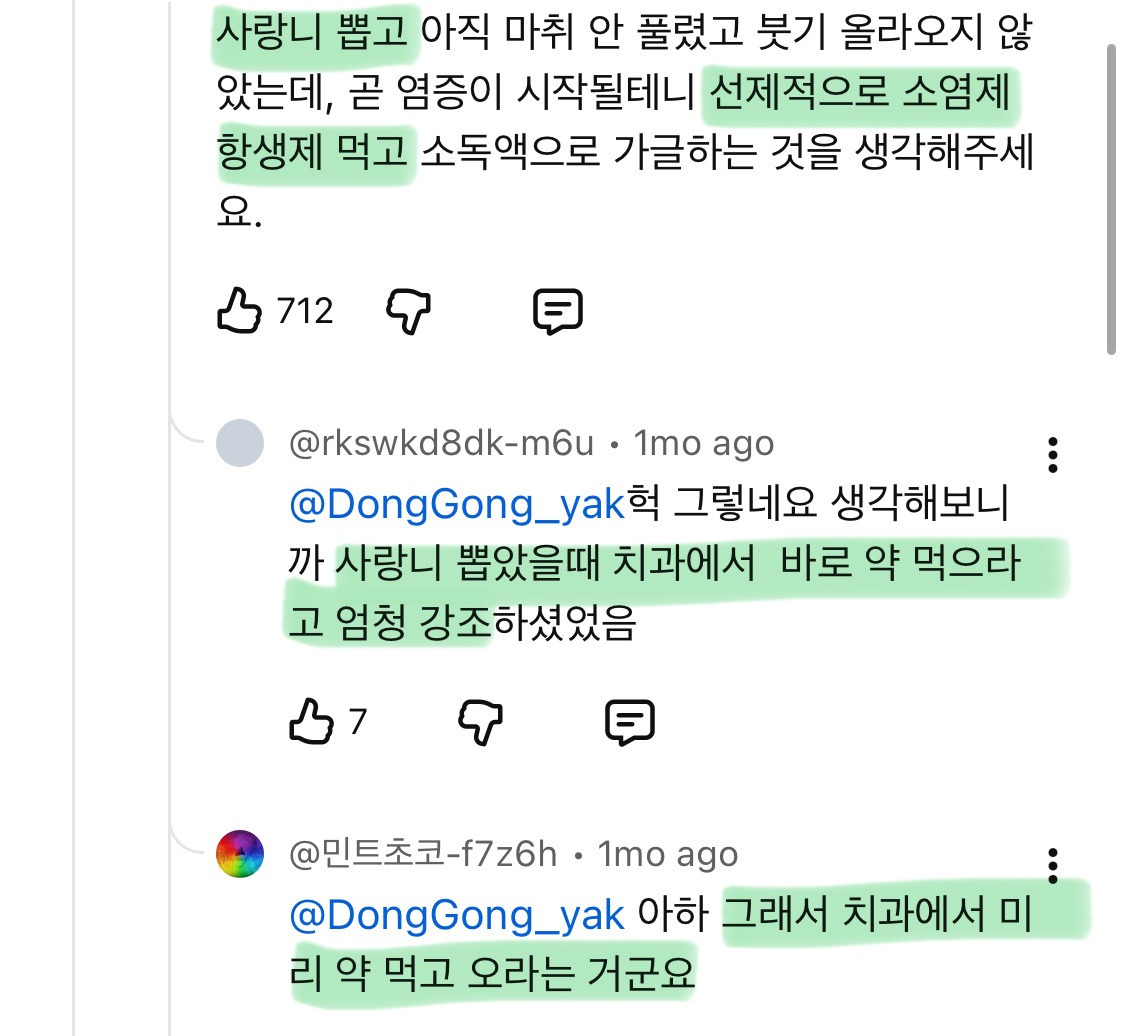The width and height of the screenshot is (1125, 1036).
Task: Click @DongGong_yak mention in 민트초코's reply
Action: tap(456, 915)
